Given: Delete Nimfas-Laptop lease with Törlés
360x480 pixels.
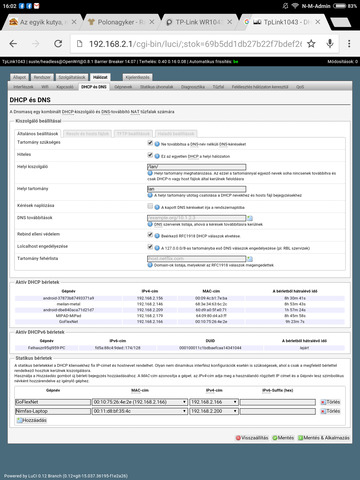Looking at the screenshot, I should coord(330,411).
